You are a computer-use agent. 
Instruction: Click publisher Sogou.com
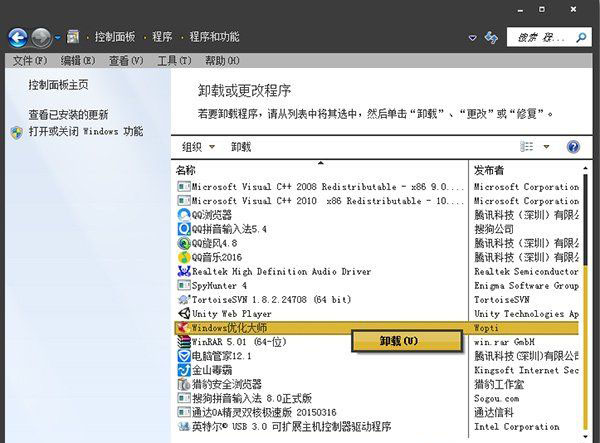coord(496,399)
